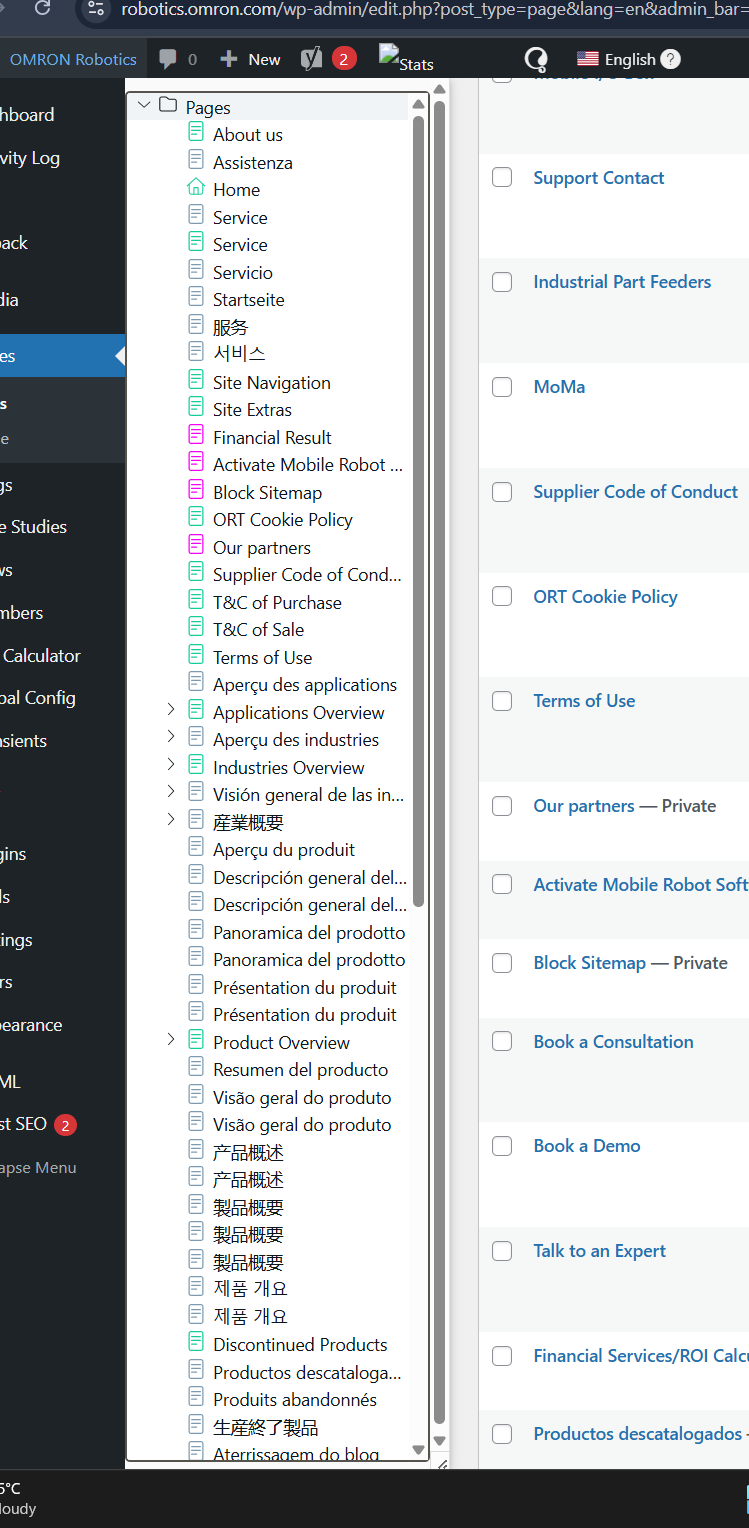Screen dimensions: 749x1528
Task: Click the green page icon beside About us
Action: 196,133
